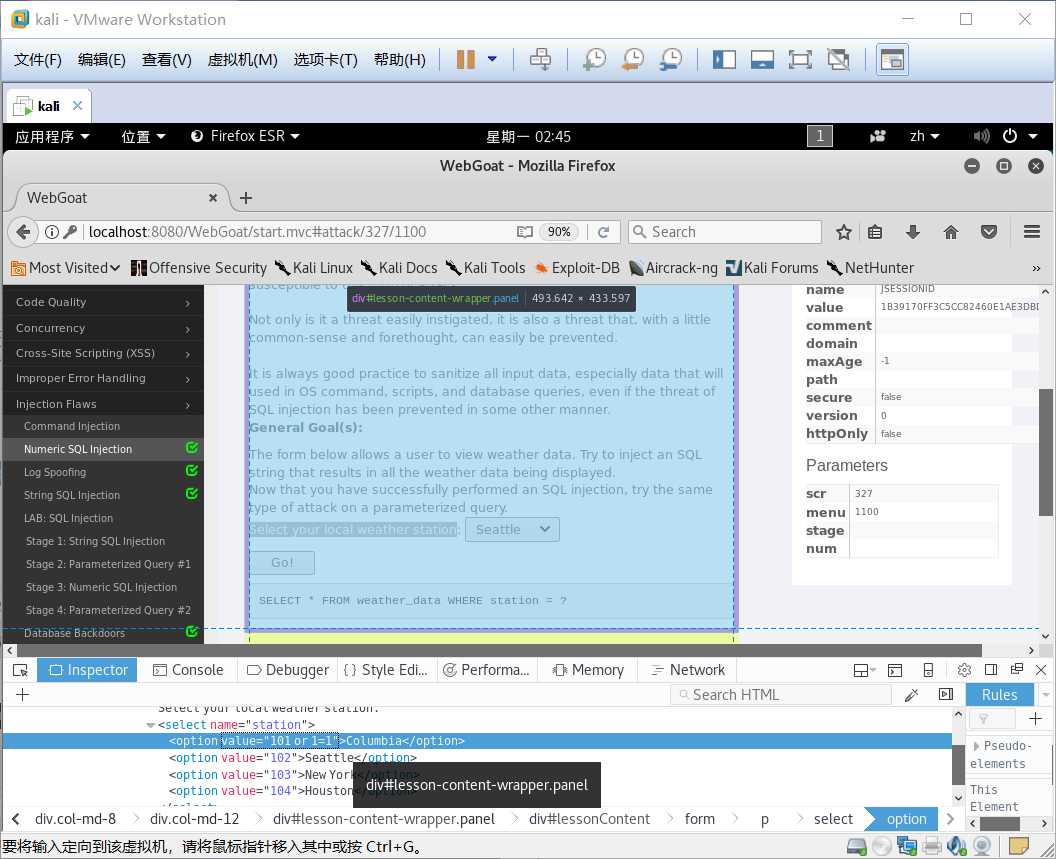Click the page horizontal scrollbar
The height and width of the screenshot is (859, 1056).
pyautogui.click(x=499, y=650)
